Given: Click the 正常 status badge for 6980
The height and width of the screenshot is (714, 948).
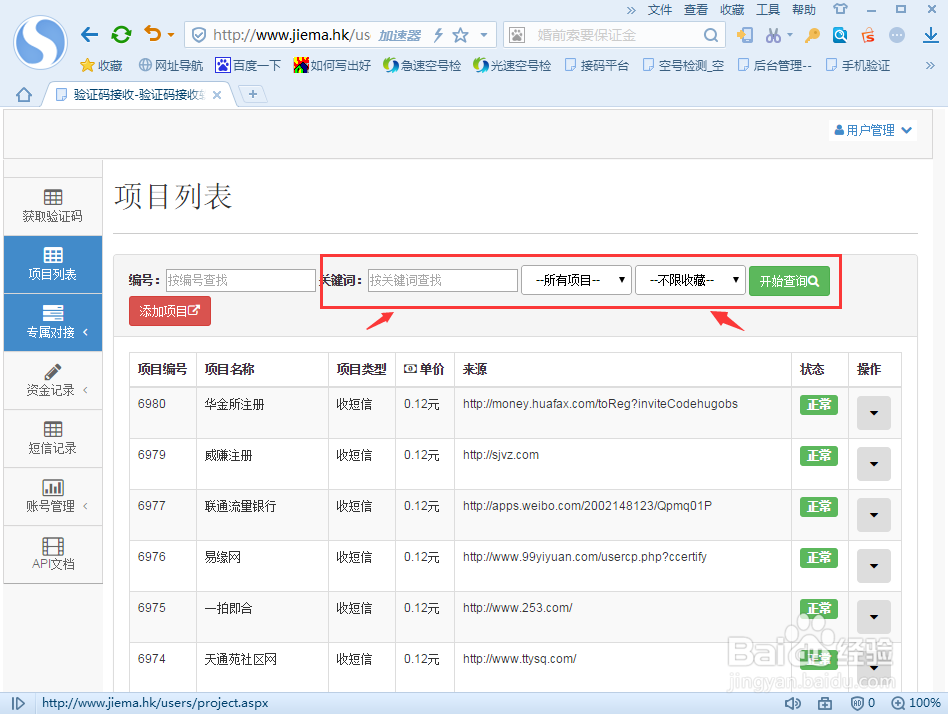Looking at the screenshot, I should tap(819, 404).
